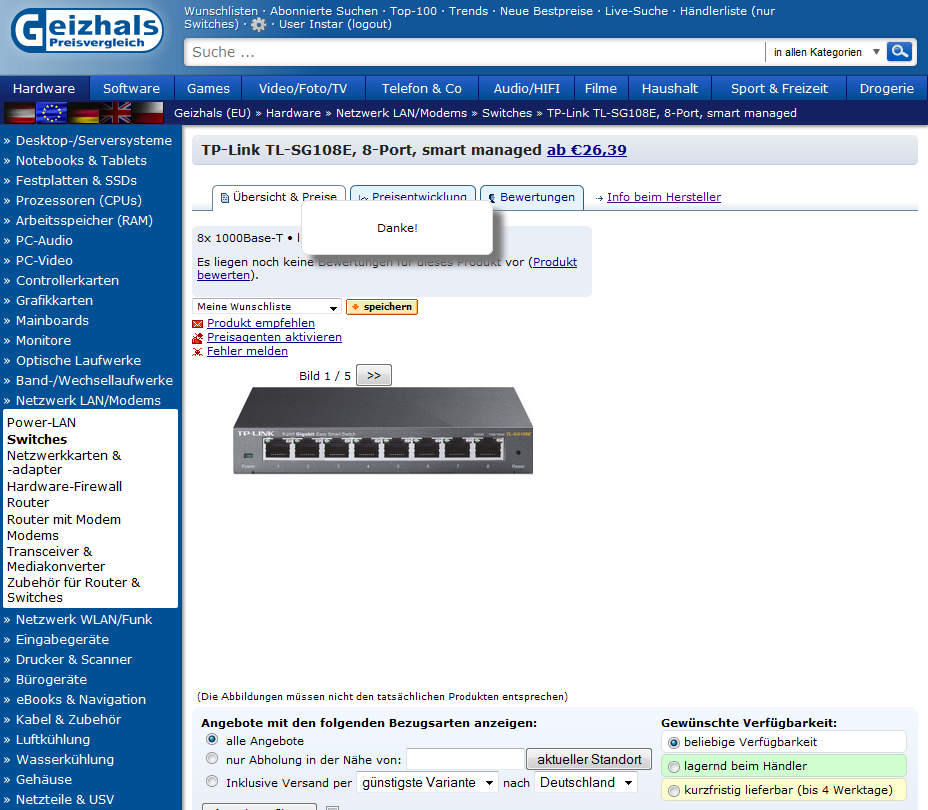Screen dimensions: 928x810
Task: Click the price agent icon beside Preisagenten aktivieren
Action: tap(198, 338)
